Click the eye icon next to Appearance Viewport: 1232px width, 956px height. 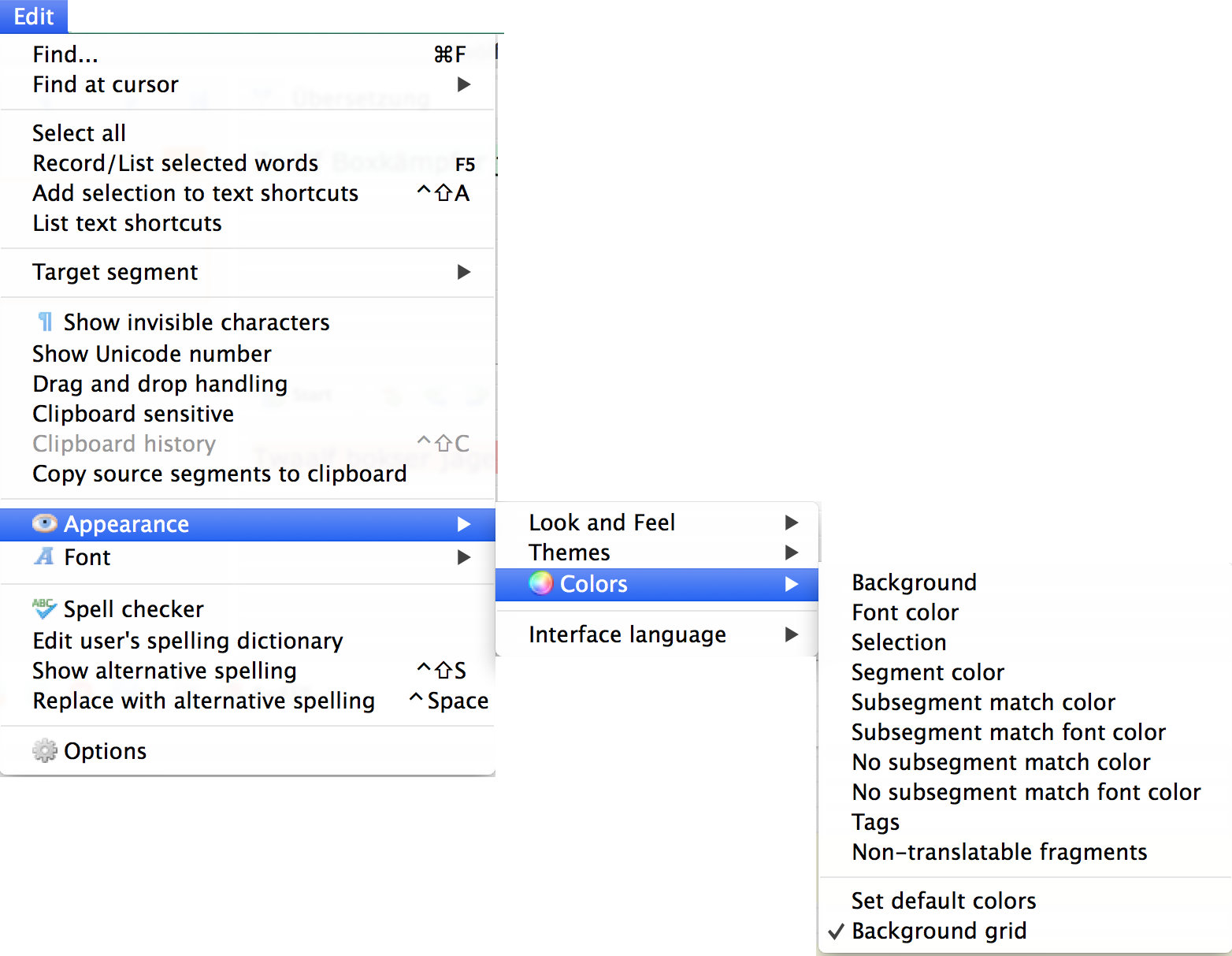coord(45,523)
